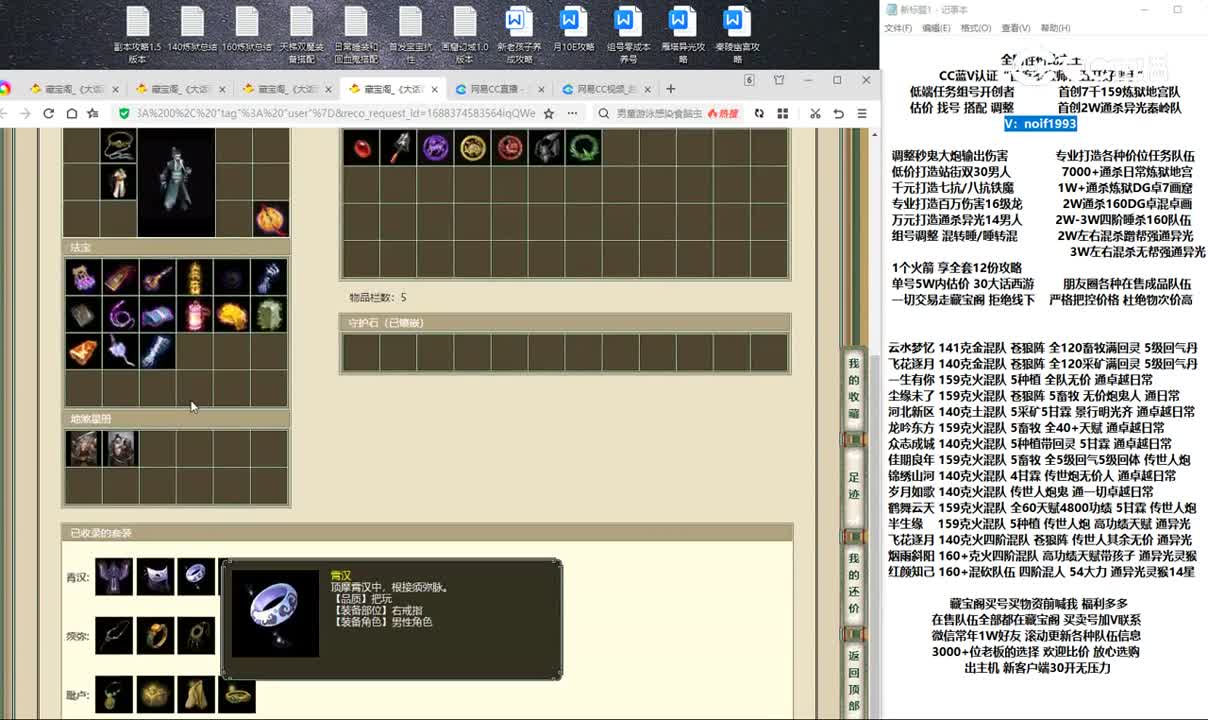This screenshot has height=720, width=1208.
Task: Switch to the 网易CC视频 browser tab
Action: point(608,89)
